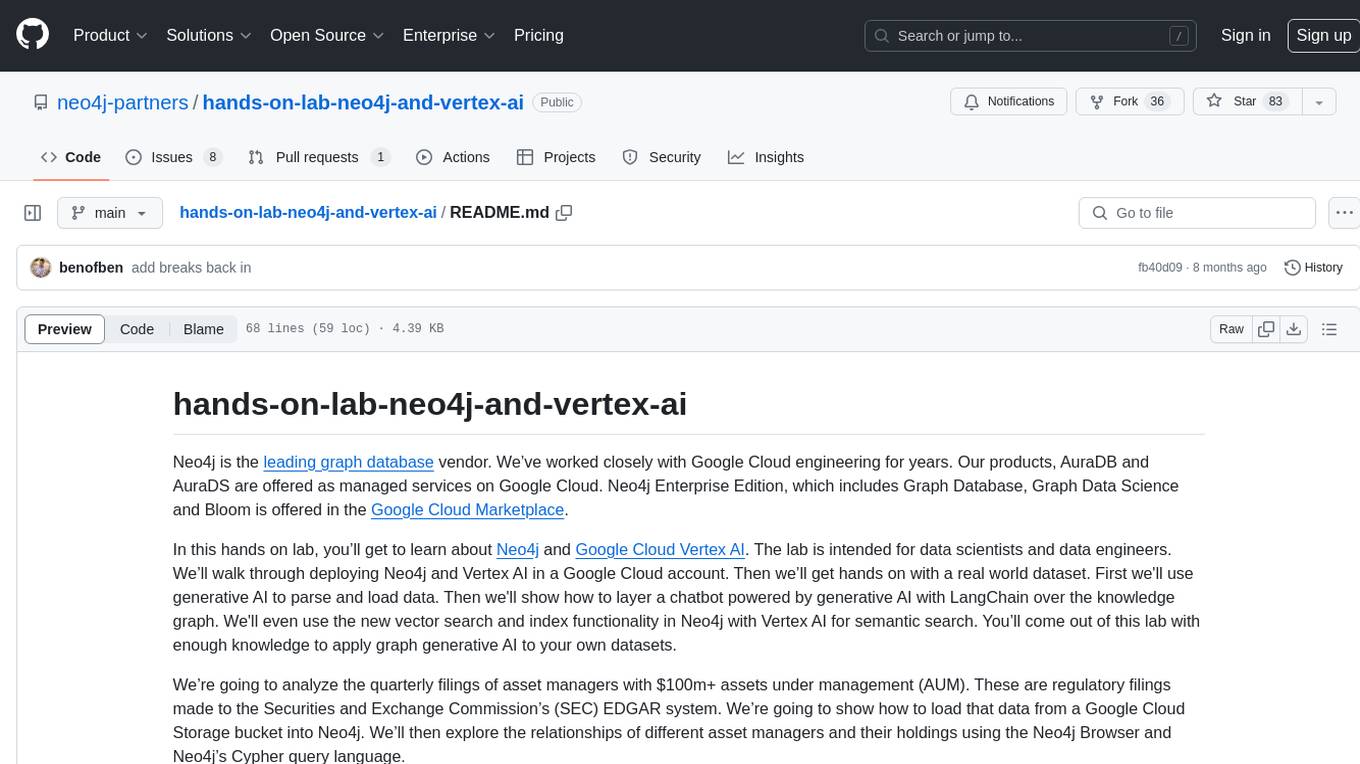Click the Public visibility label
Image resolution: width=1360 pixels, height=764 pixels.
[557, 102]
